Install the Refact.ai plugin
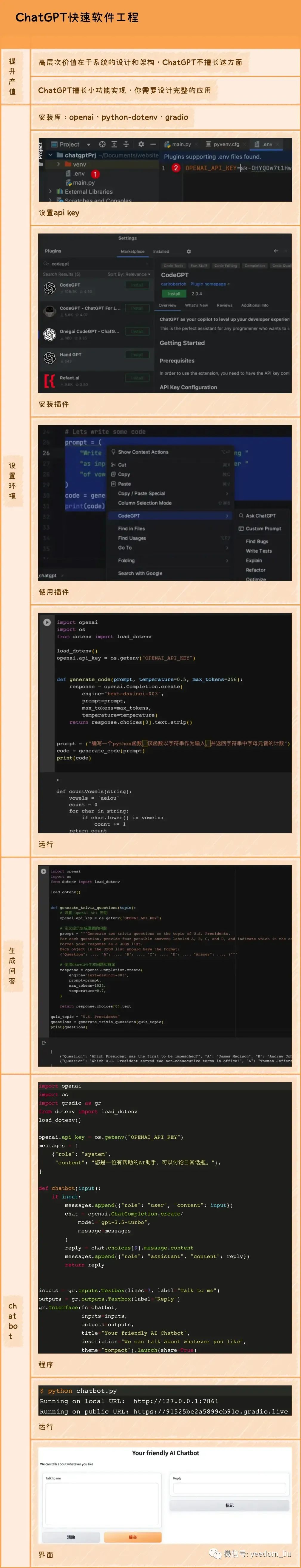 pyautogui.click(x=137, y=377)
